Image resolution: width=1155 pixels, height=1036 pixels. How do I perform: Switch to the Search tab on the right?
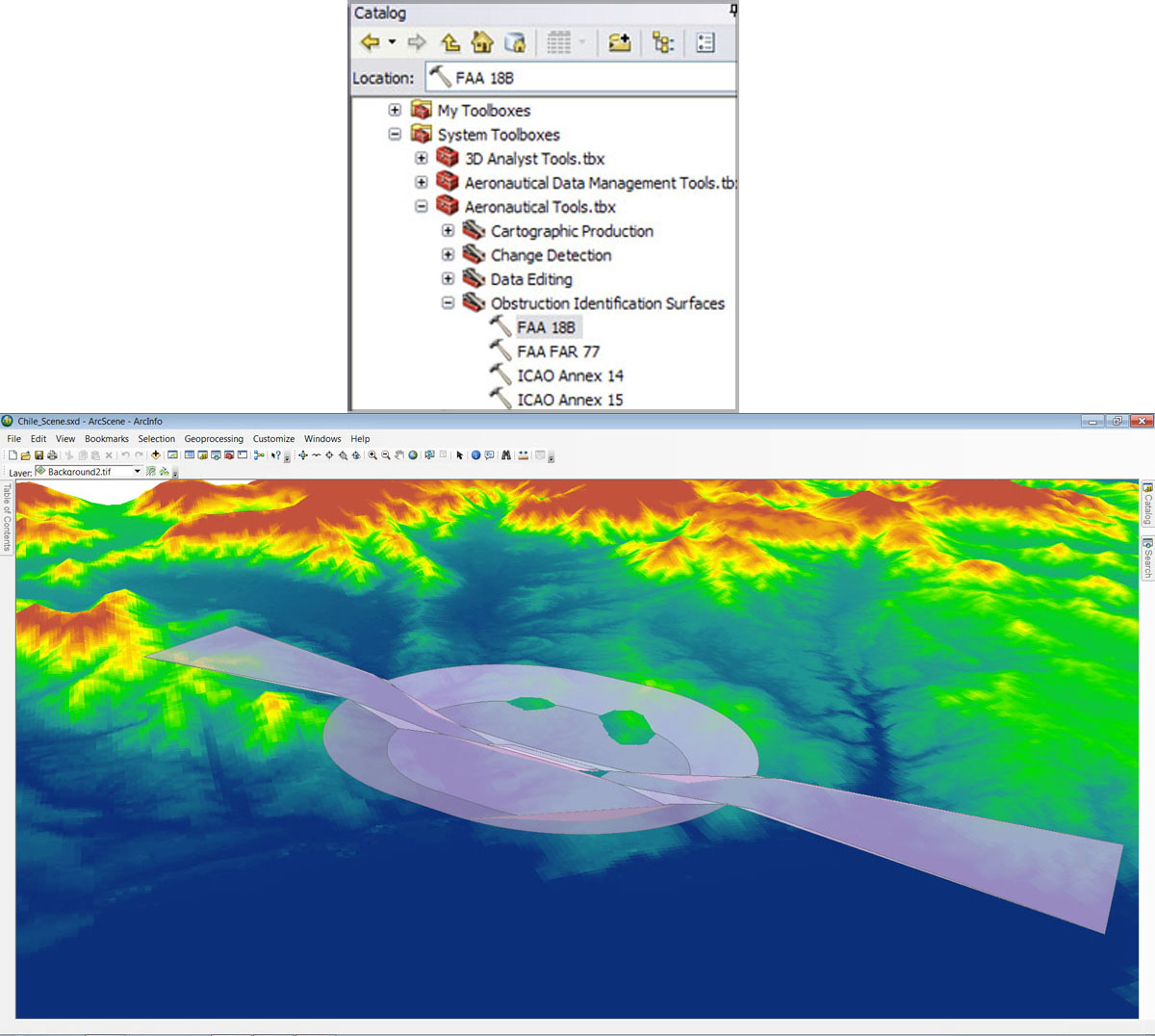point(1145,557)
